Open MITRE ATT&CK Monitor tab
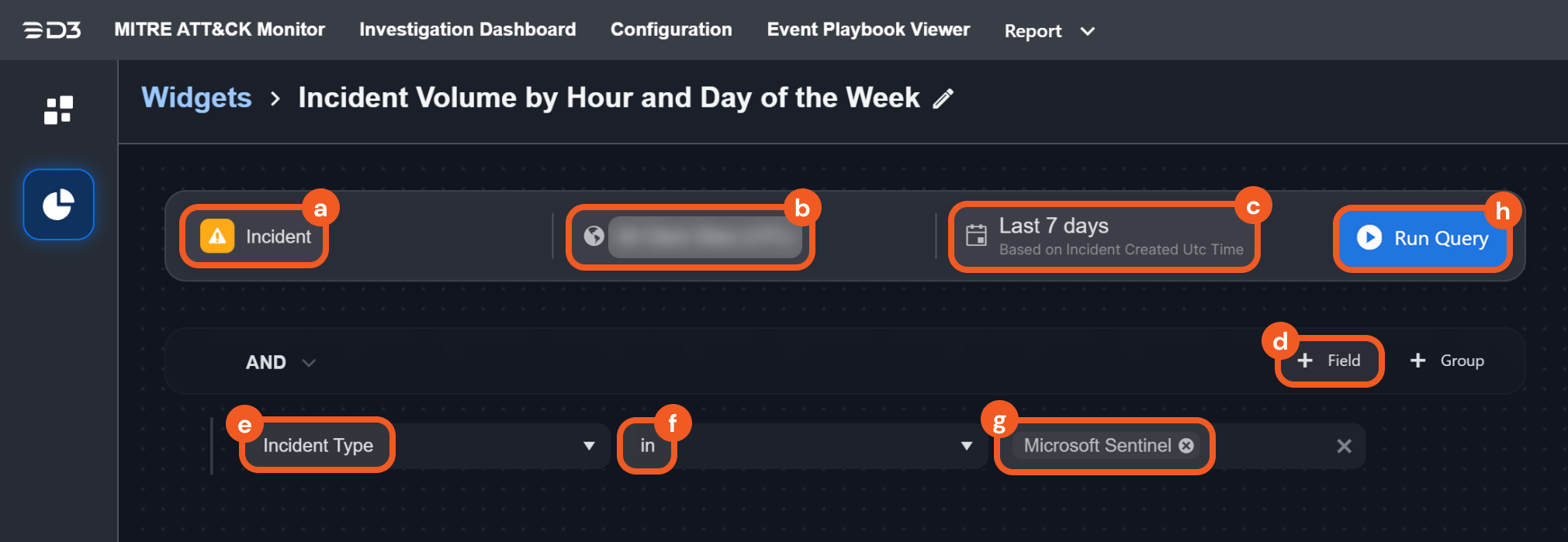1568x542 pixels. click(x=220, y=29)
